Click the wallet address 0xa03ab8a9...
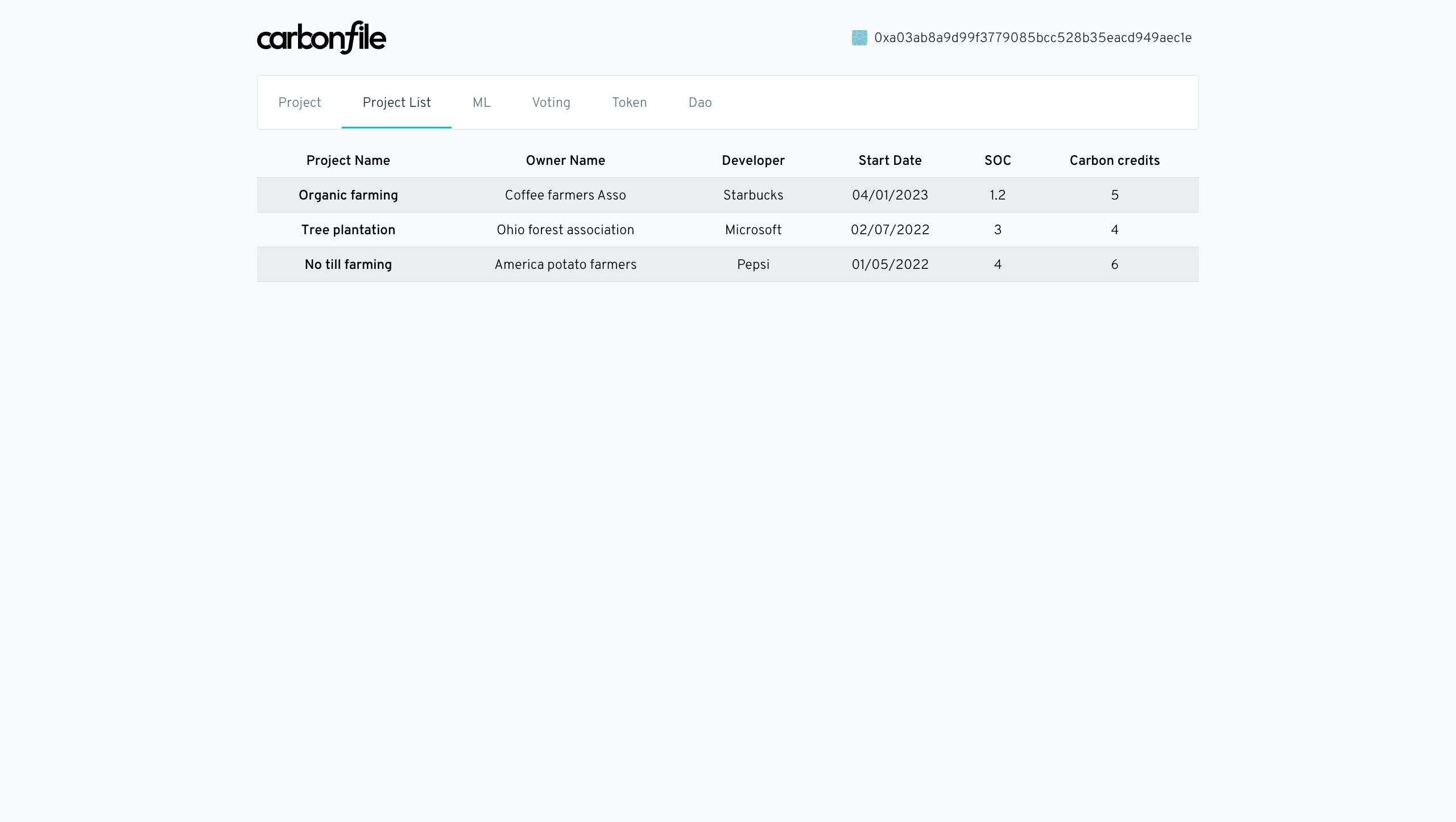Image resolution: width=1456 pixels, height=822 pixels. (x=1033, y=38)
